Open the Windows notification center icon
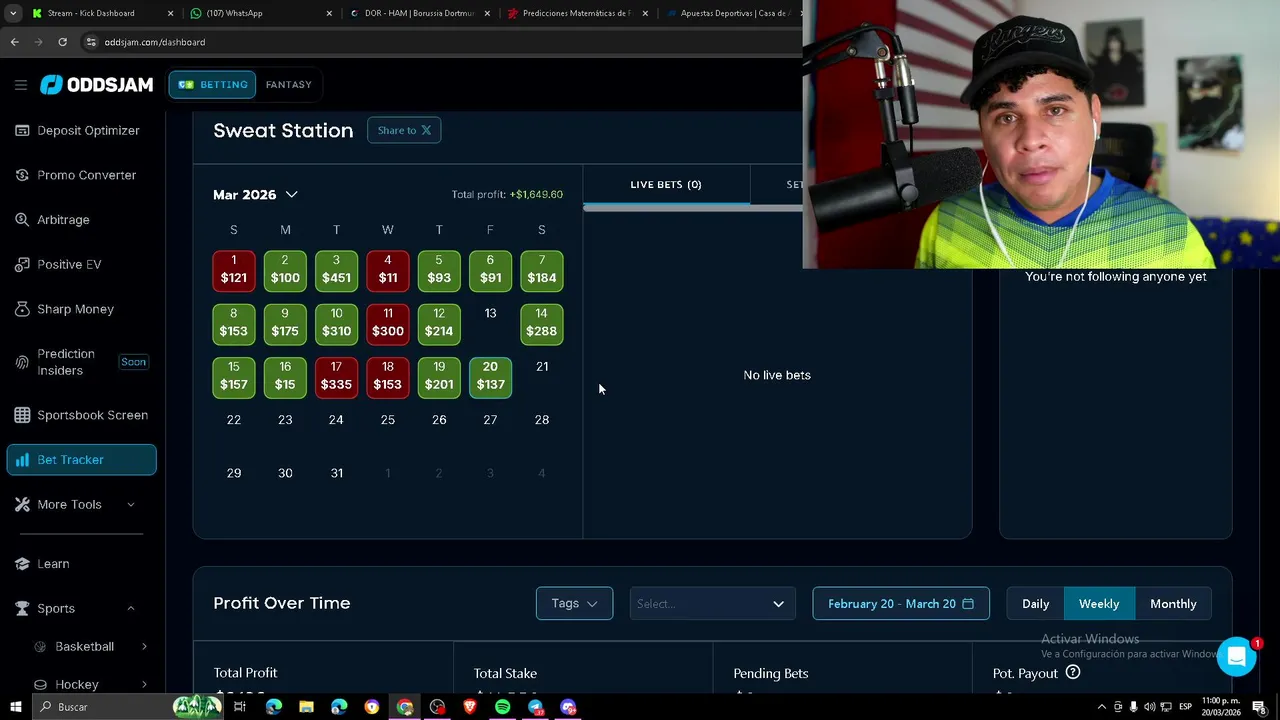 [1259, 707]
